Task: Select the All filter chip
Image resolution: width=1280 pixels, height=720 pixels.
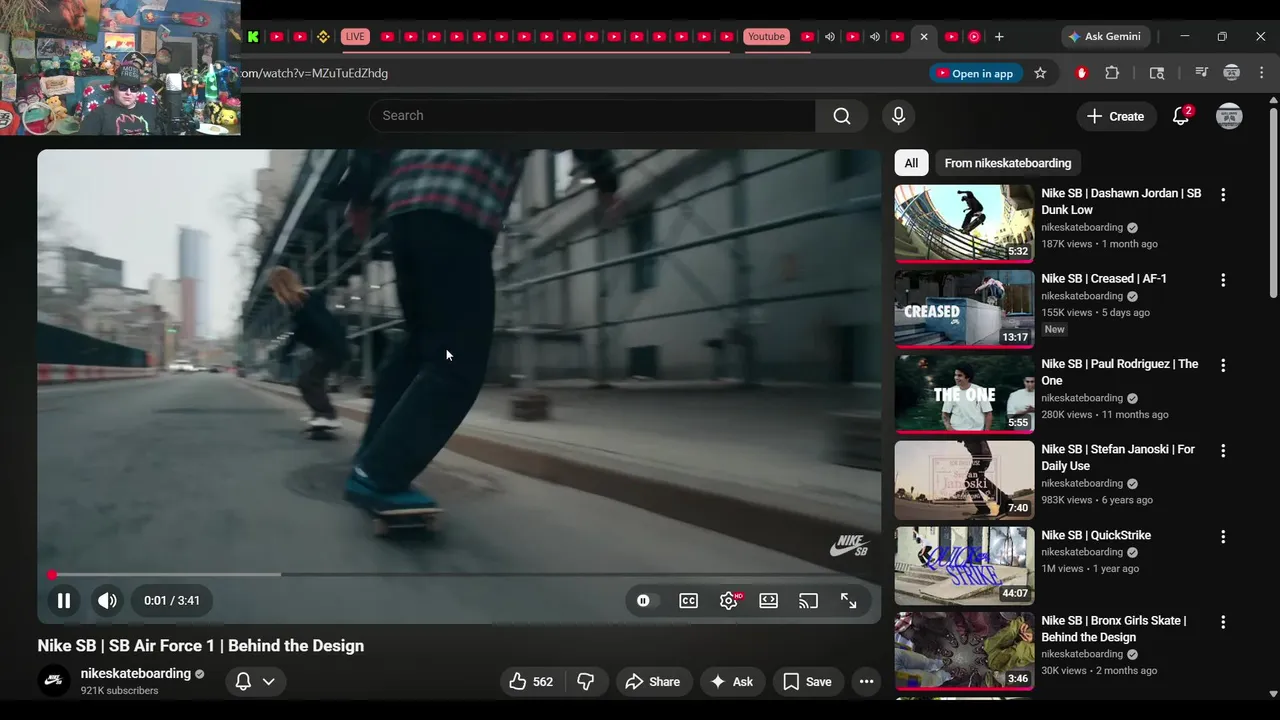Action: pyautogui.click(x=911, y=163)
